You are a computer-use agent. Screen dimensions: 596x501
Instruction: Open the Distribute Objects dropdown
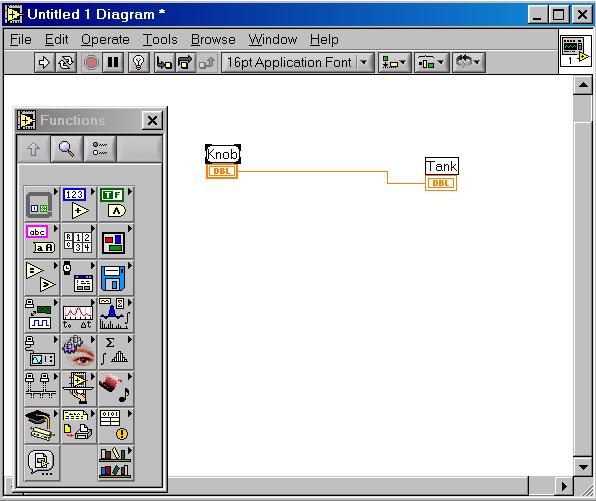(x=431, y=62)
